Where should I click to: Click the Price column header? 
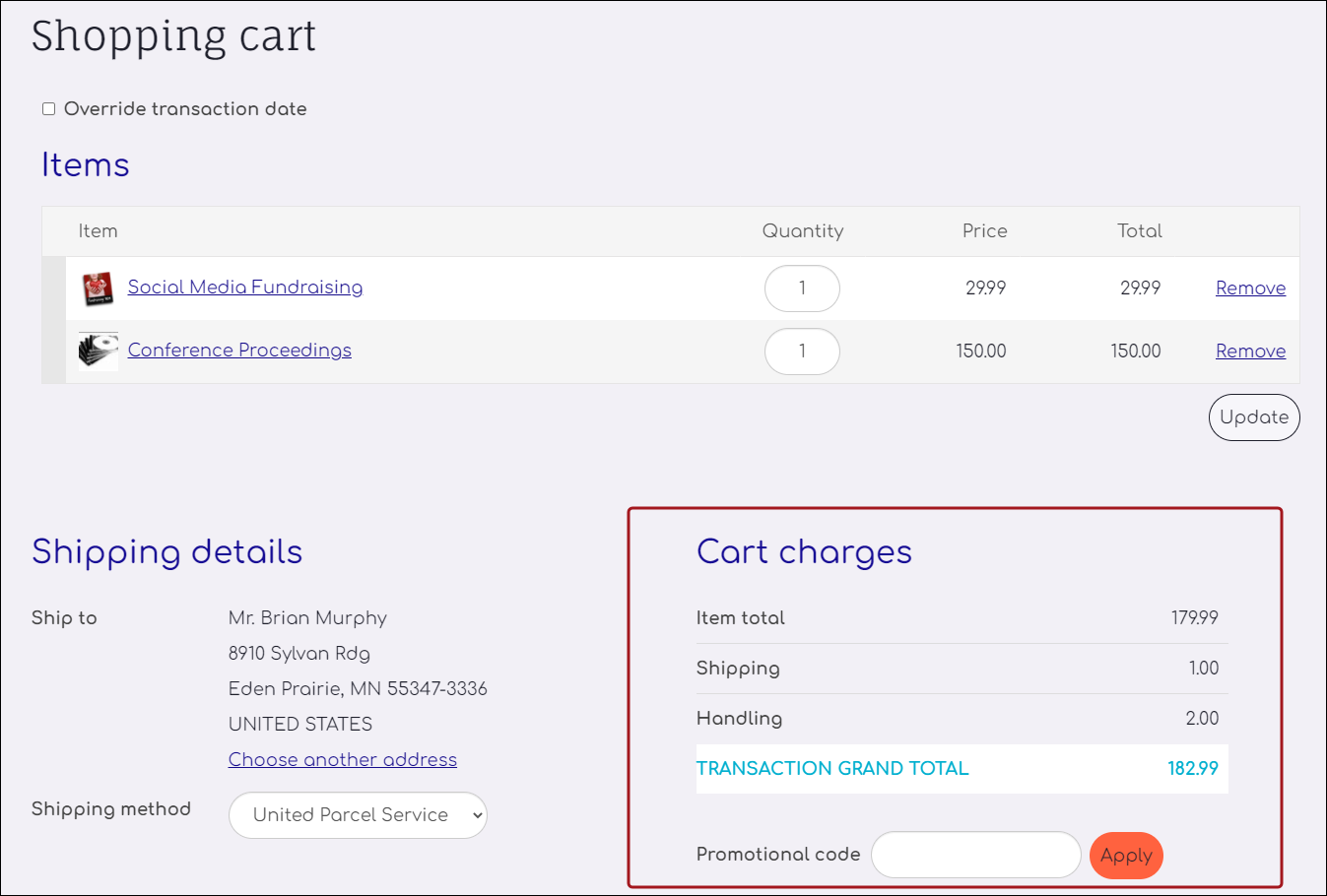(x=984, y=230)
